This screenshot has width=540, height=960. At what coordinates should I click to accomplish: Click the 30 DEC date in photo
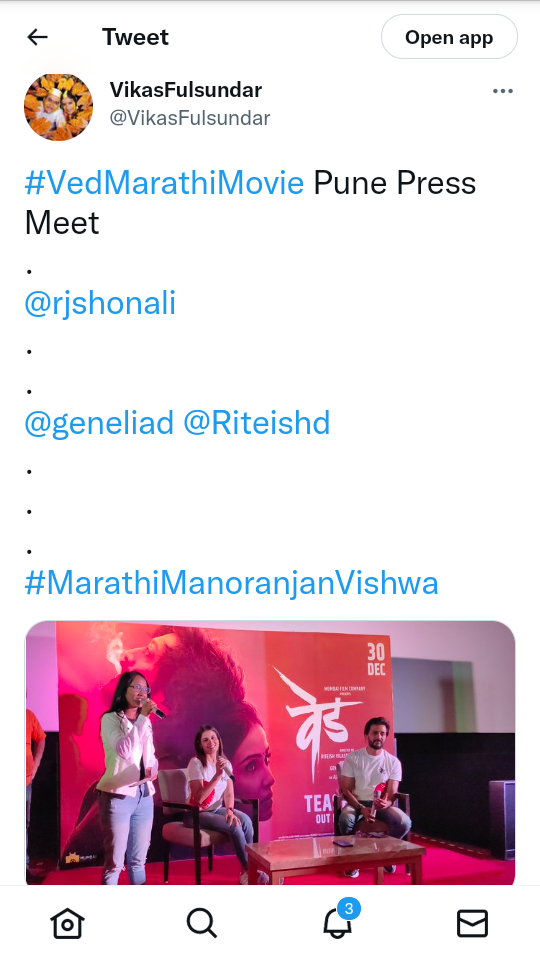coord(376,659)
